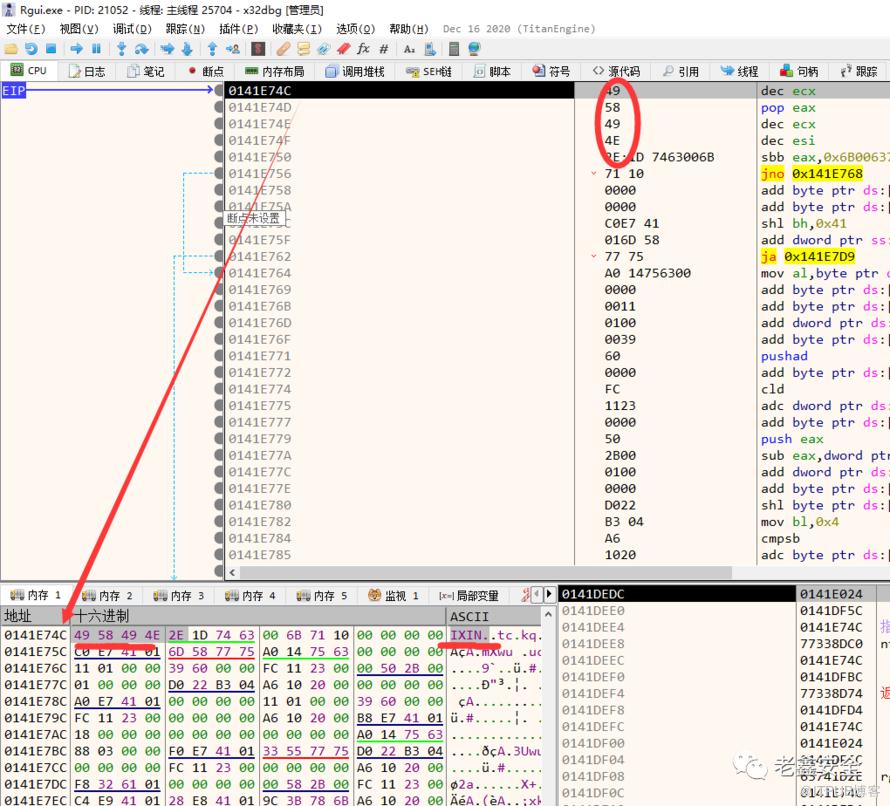
Task: Toggle breakpoint bullet at address 0141E756
Action: [x=219, y=174]
